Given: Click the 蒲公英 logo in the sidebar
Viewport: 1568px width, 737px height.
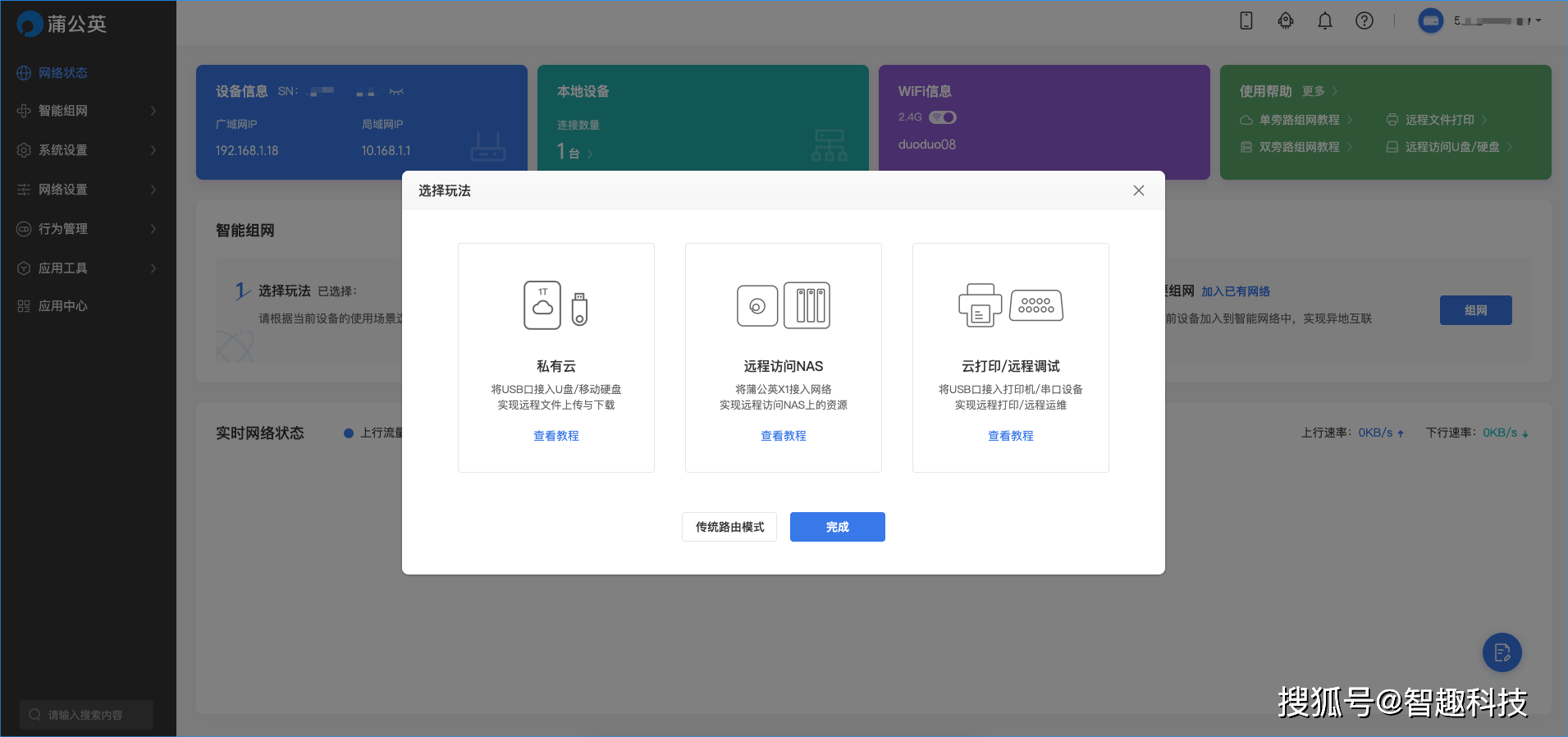Looking at the screenshot, I should 62,24.
